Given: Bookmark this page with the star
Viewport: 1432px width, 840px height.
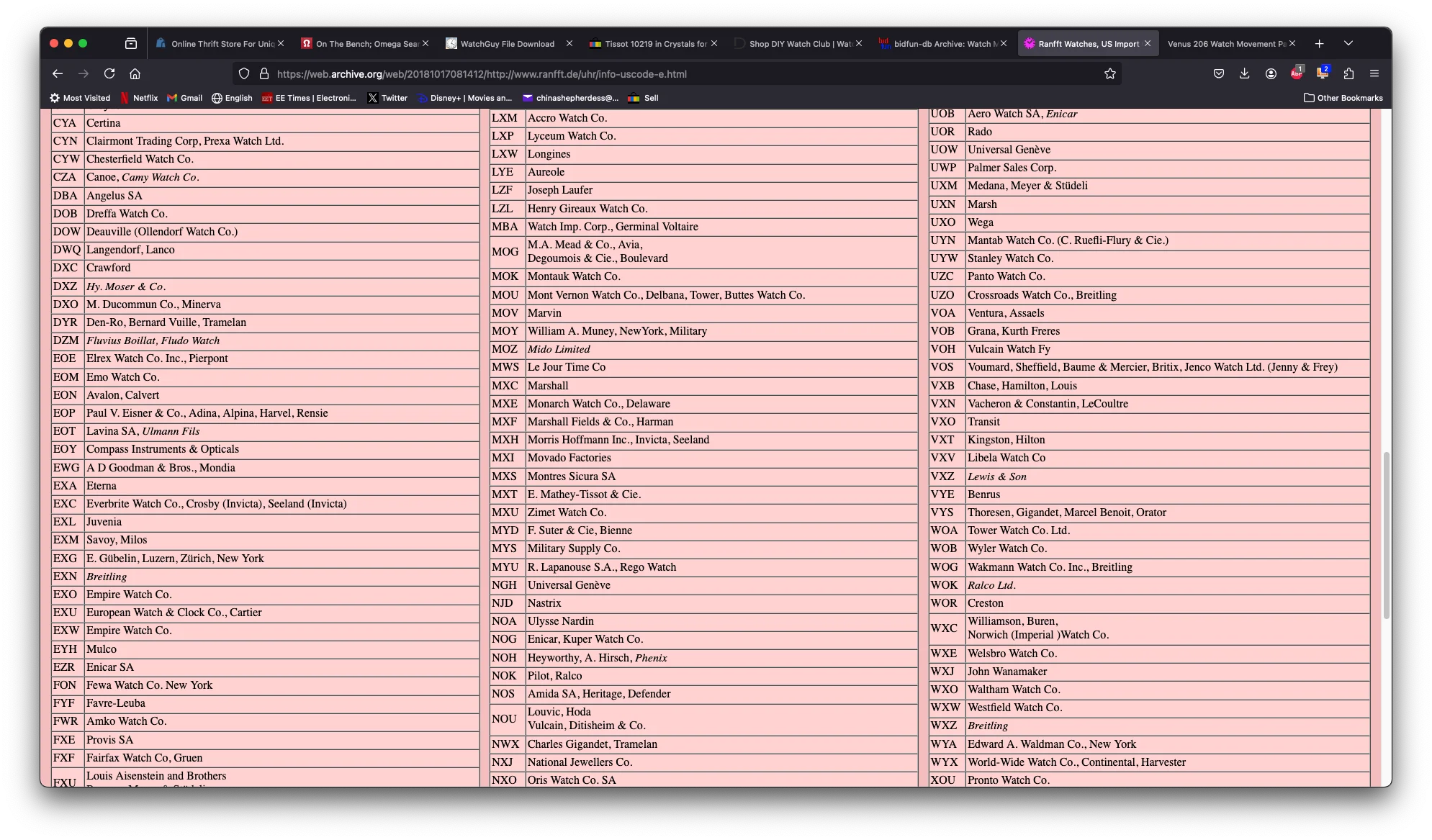Looking at the screenshot, I should pos(1109,73).
